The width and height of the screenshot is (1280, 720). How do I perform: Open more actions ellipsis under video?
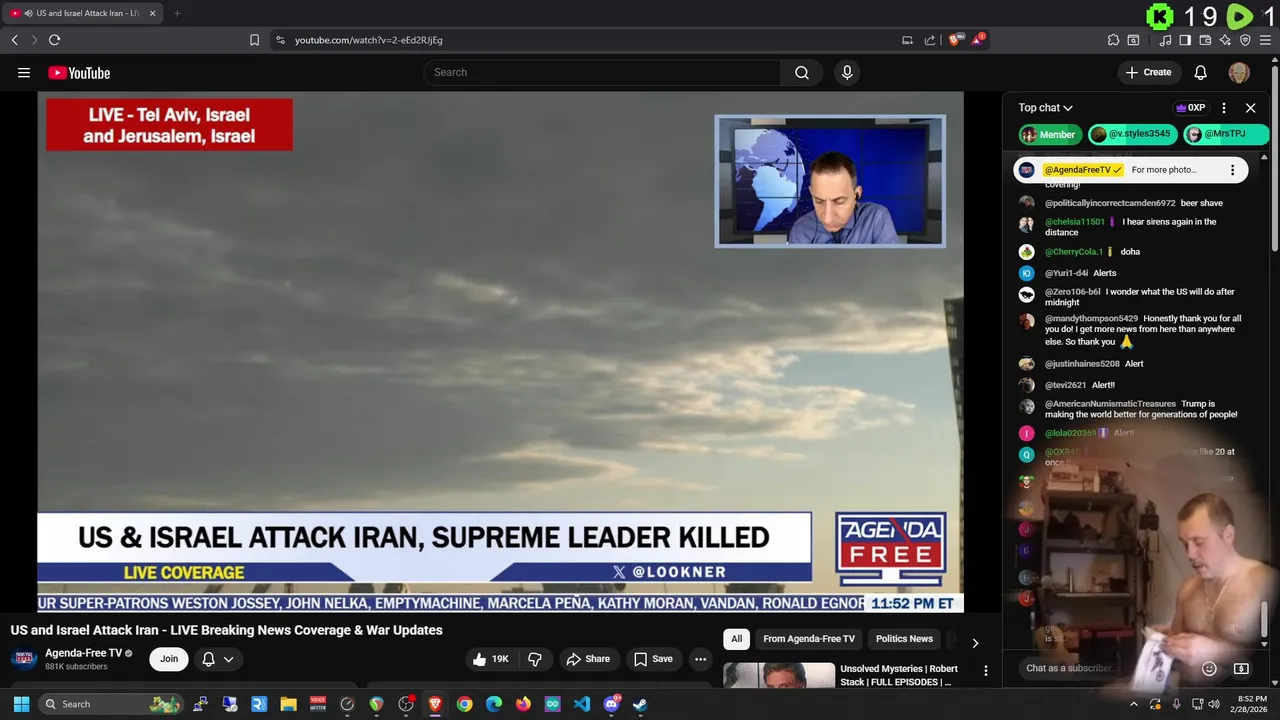pos(700,659)
